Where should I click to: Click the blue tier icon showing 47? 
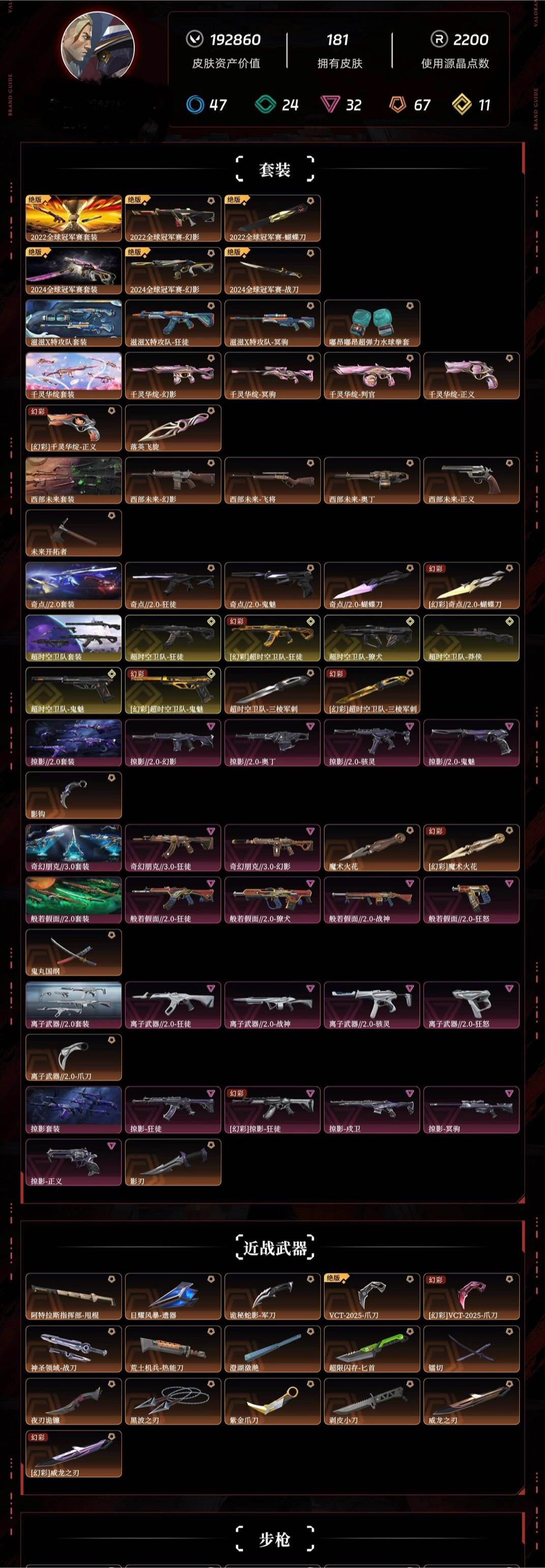[x=195, y=105]
